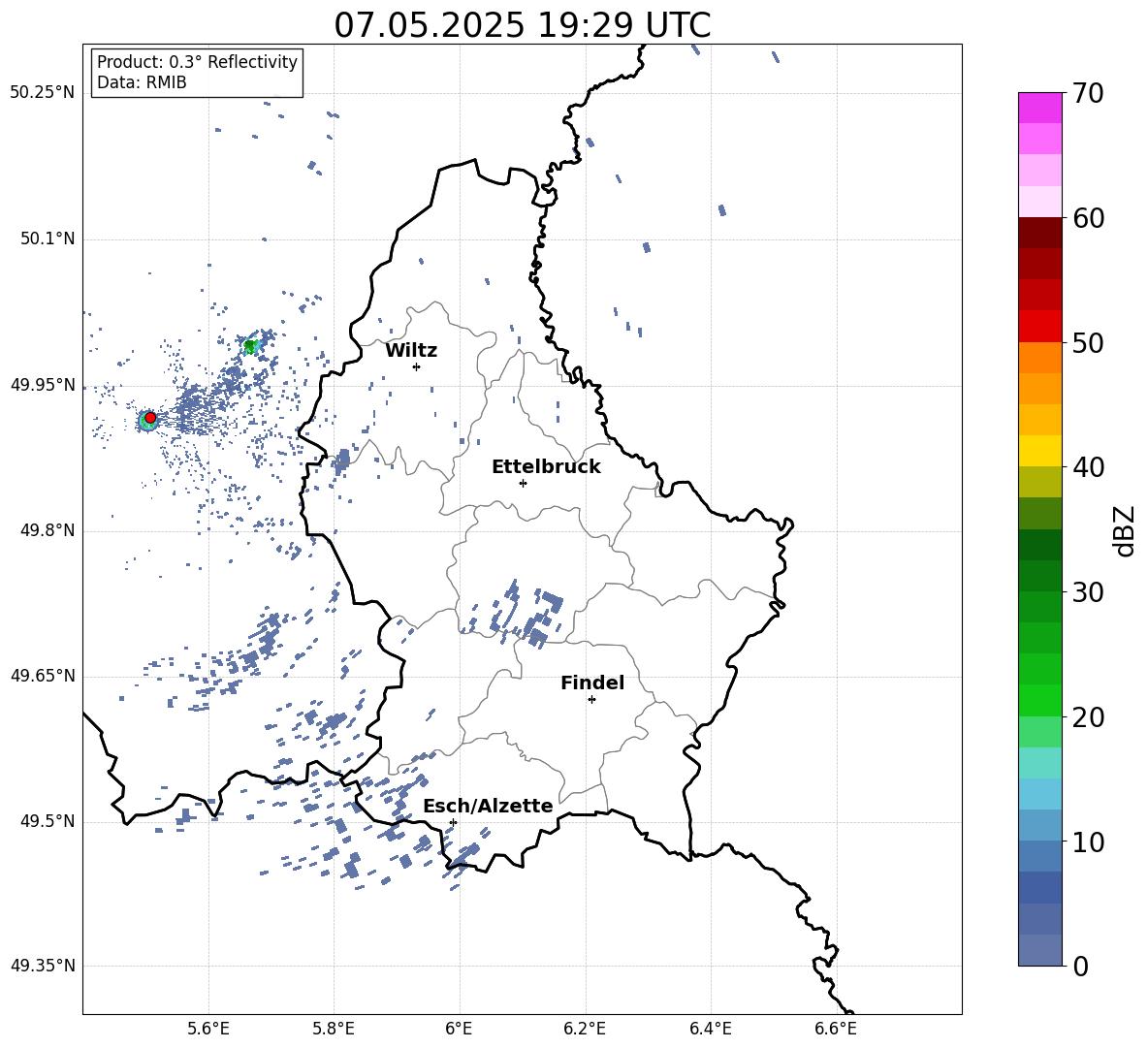Click the title '07.05.2025 19:29 UTC'
The width and height of the screenshot is (1148, 1048).
tap(522, 25)
